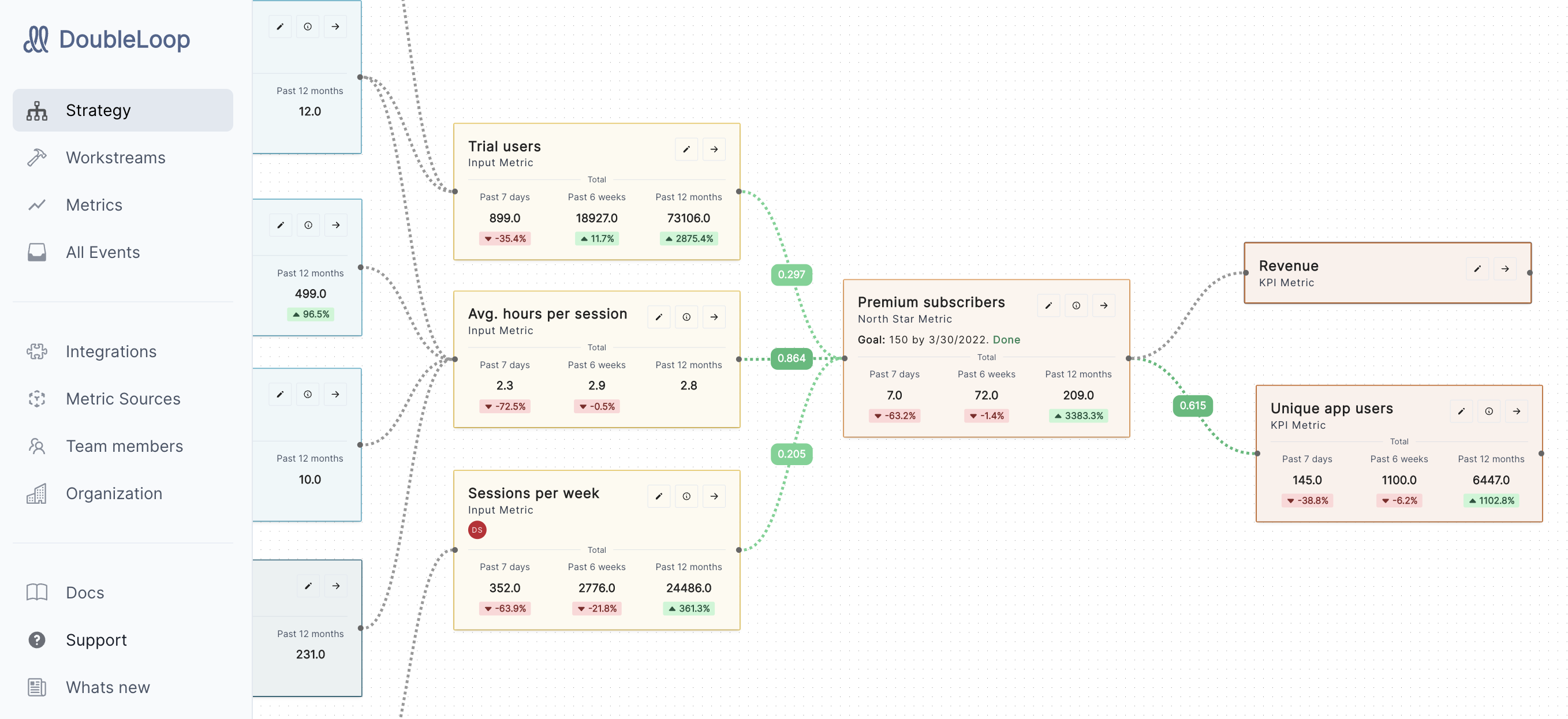
Task: Open the Workstreams section
Action: pos(115,158)
